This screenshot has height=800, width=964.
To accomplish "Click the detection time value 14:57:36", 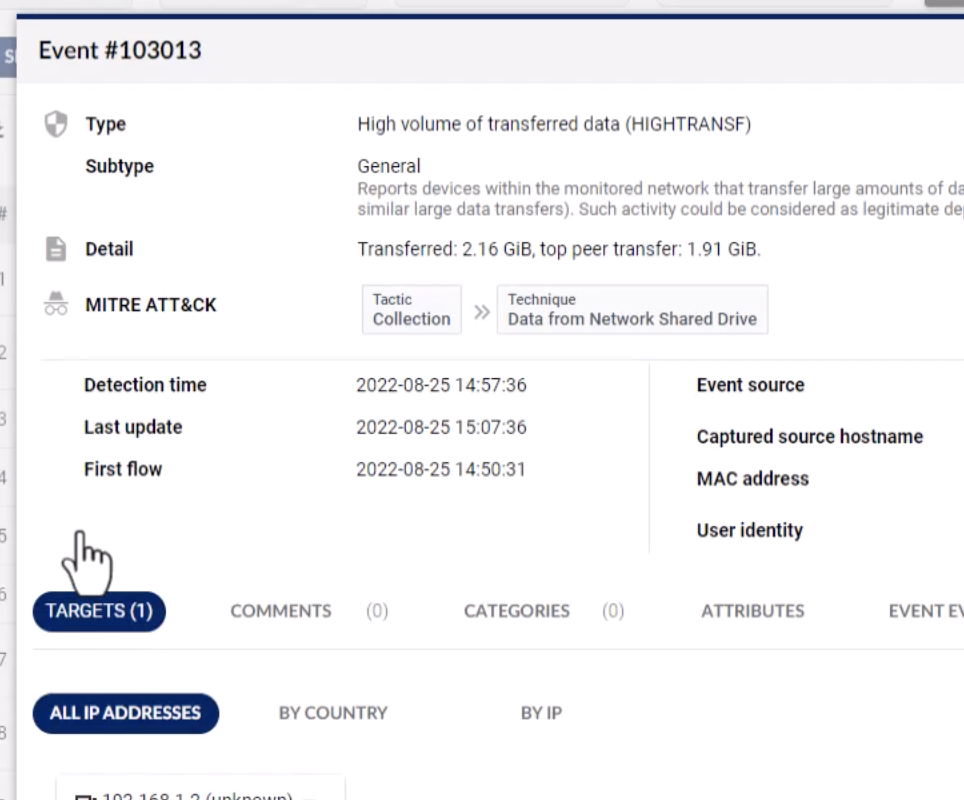I will pos(441,385).
